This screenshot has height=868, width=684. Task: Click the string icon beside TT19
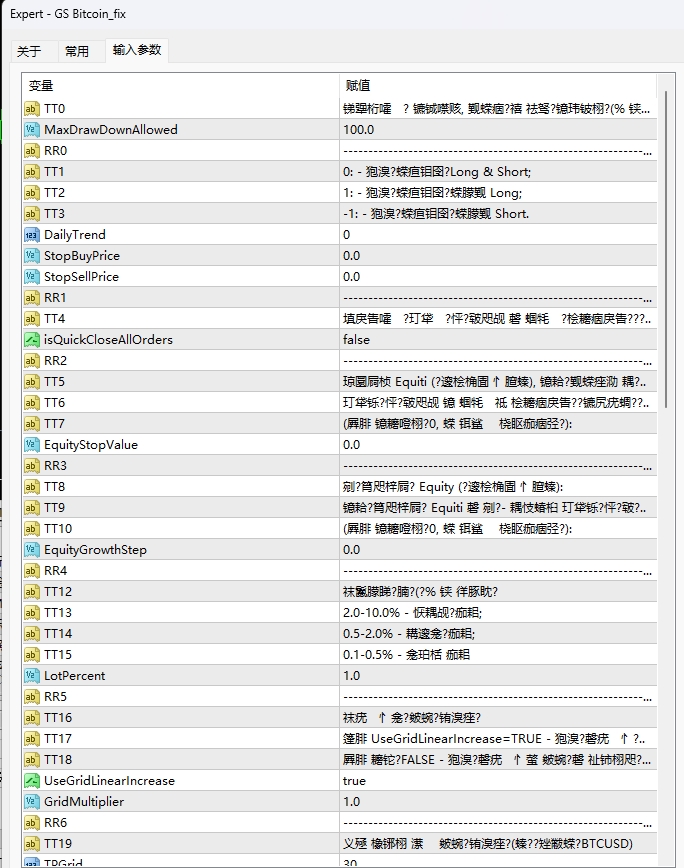[x=32, y=844]
